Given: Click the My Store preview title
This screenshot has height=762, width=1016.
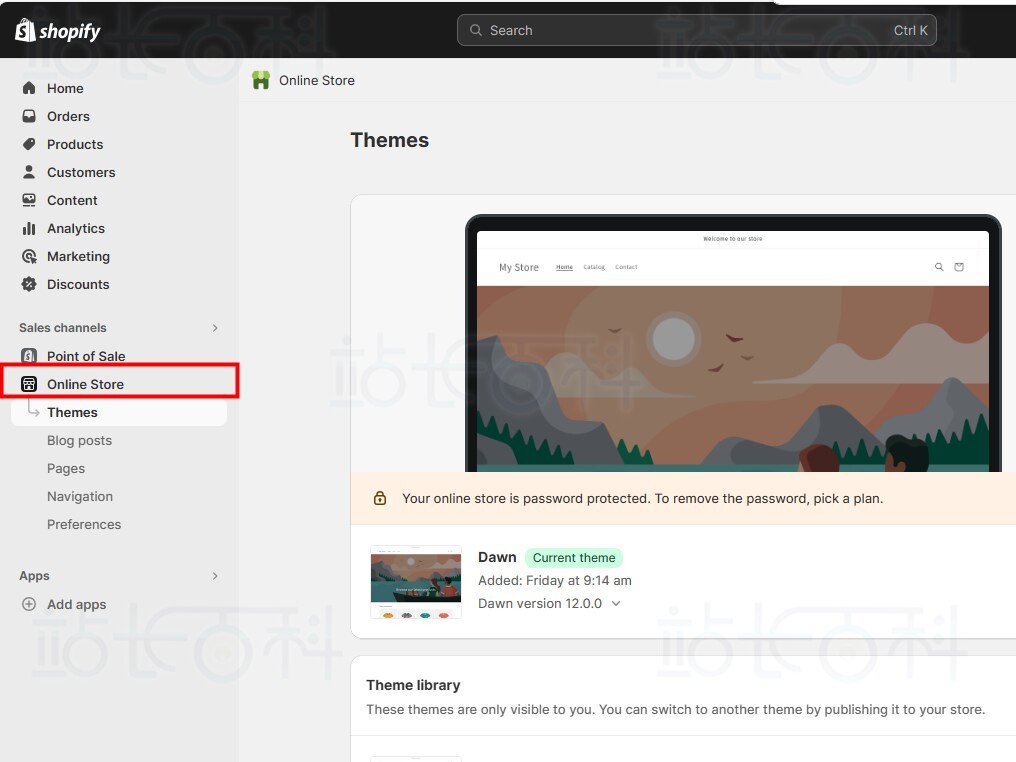Looking at the screenshot, I should point(518,267).
